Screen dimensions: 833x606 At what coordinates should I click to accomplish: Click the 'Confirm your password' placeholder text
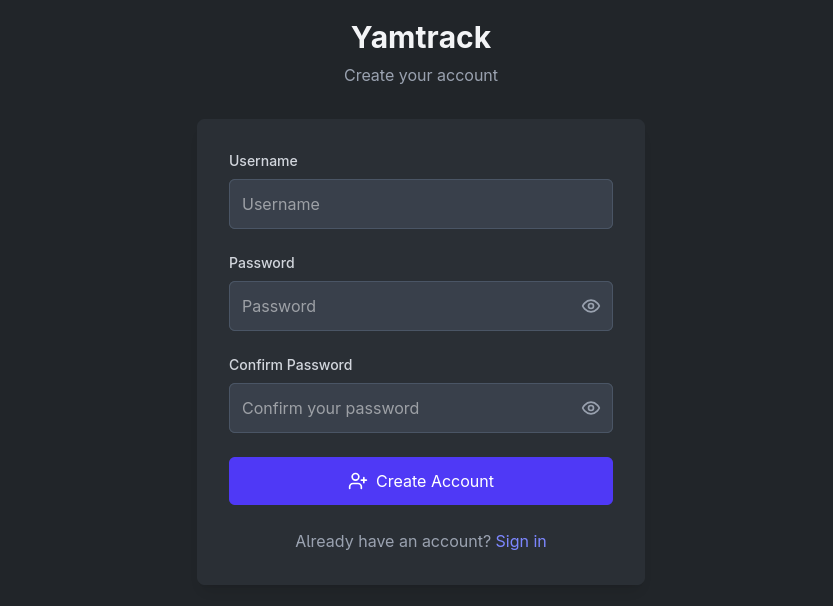point(330,408)
